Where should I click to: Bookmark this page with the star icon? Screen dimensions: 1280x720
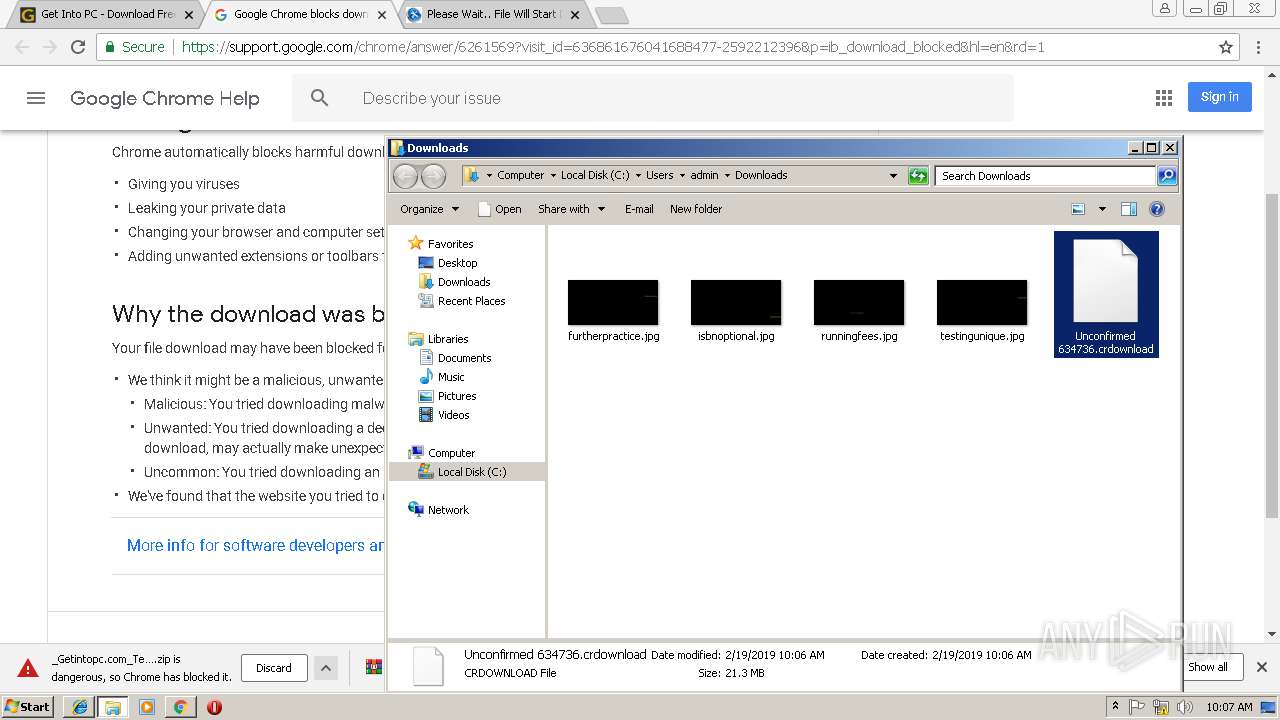pos(1226,47)
